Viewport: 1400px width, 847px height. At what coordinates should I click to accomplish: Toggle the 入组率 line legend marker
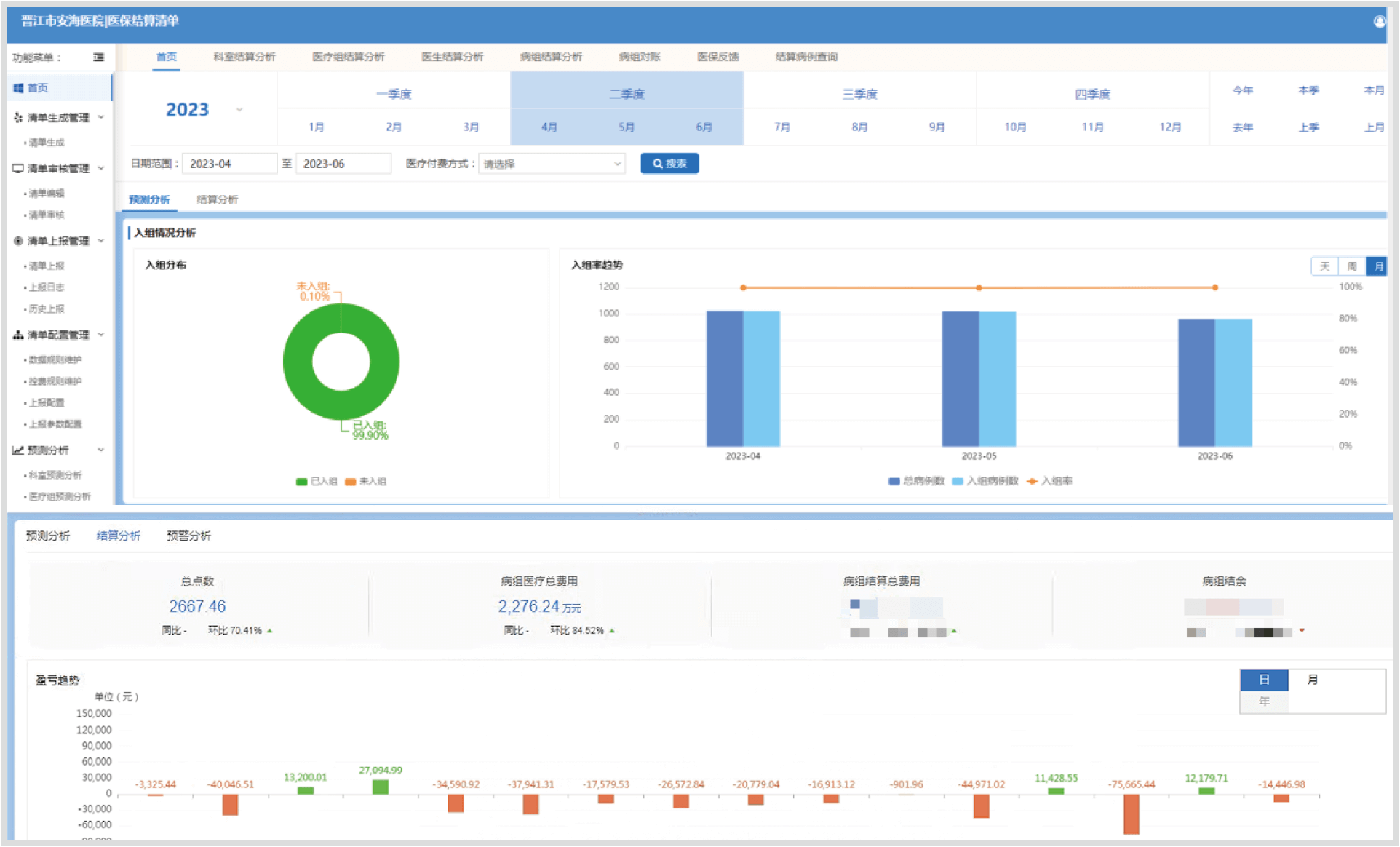(1032, 481)
